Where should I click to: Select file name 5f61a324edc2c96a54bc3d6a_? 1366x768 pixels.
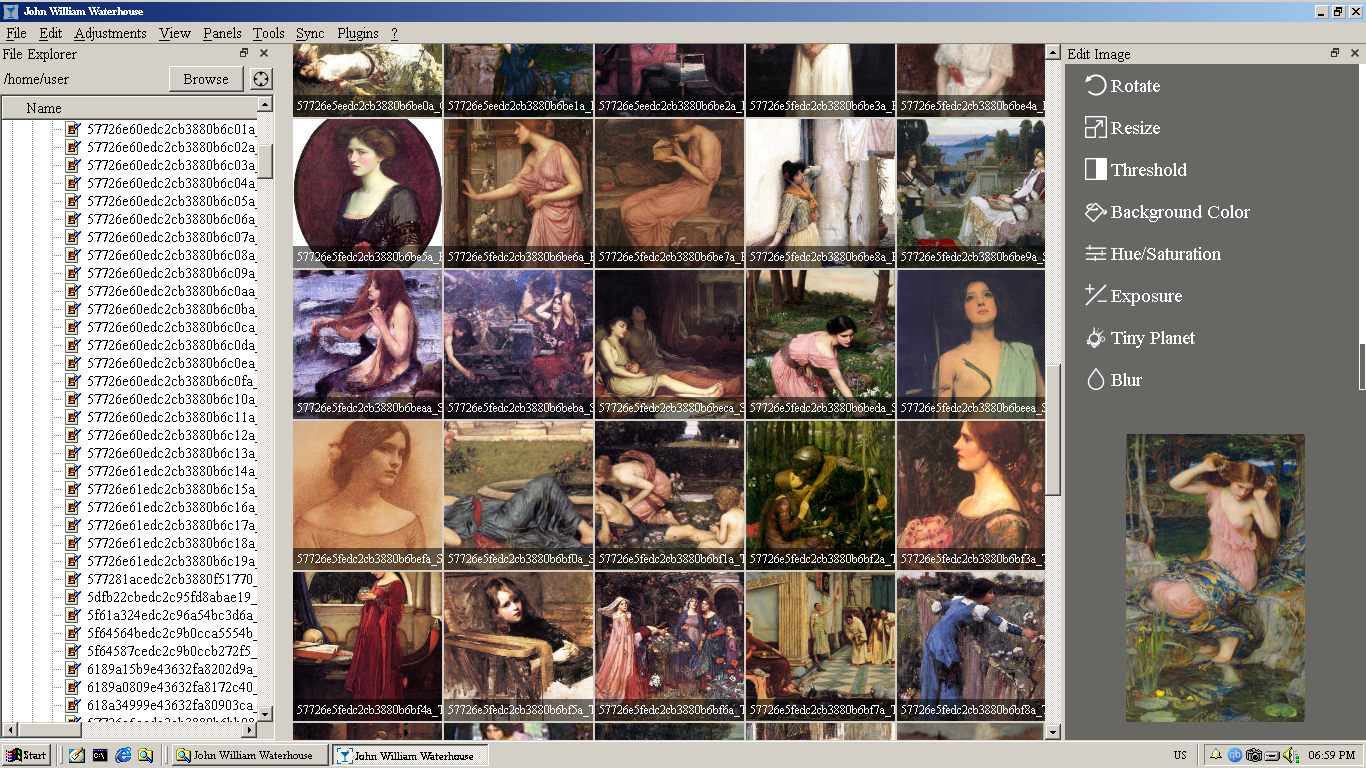click(171, 615)
